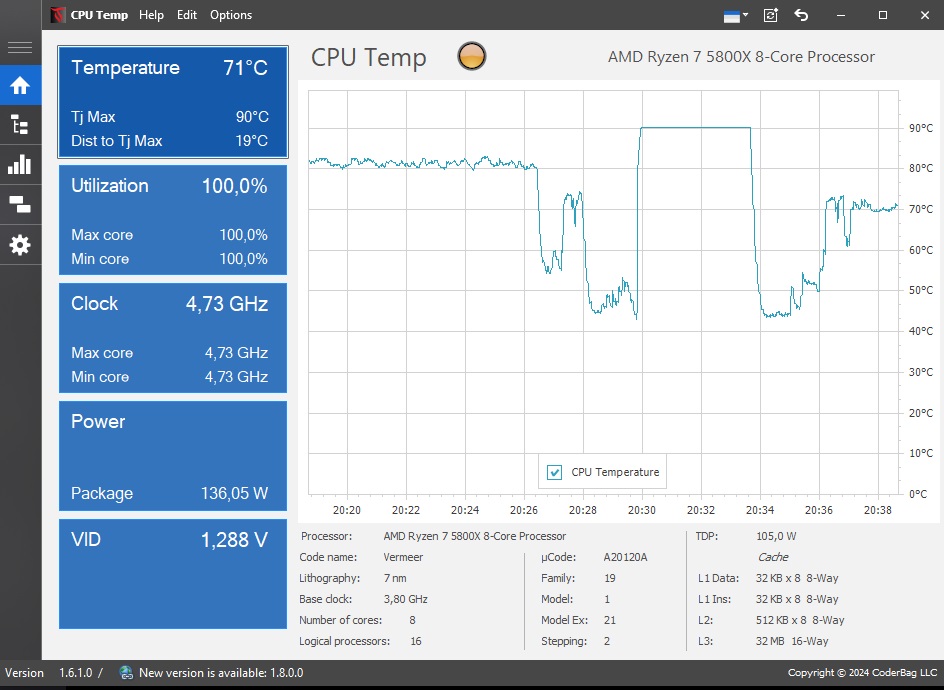The image size is (944, 690).
Task: Click the 90°C plateau on the graph
Action: click(695, 128)
